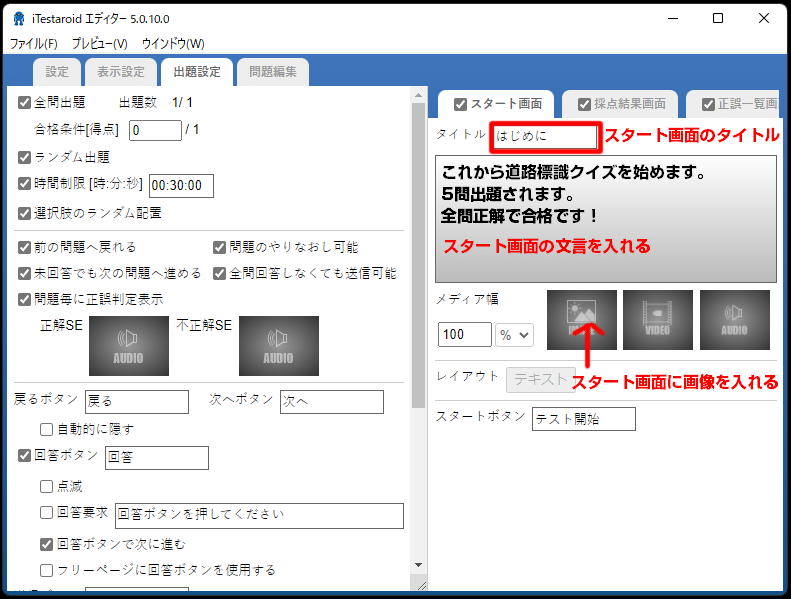Switch to 問題編集 tab

273,72
